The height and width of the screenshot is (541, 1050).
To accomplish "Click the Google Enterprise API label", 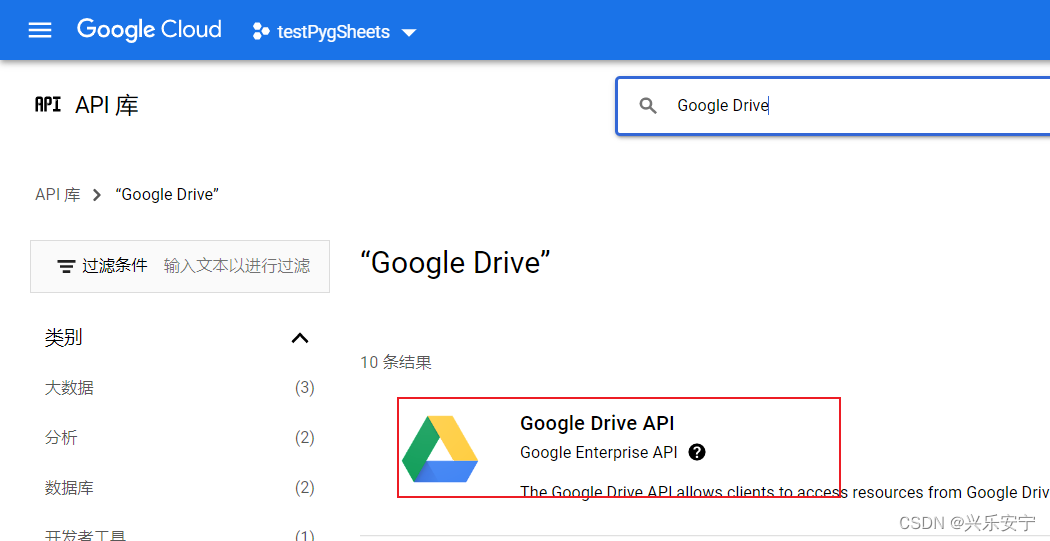I will (x=599, y=453).
